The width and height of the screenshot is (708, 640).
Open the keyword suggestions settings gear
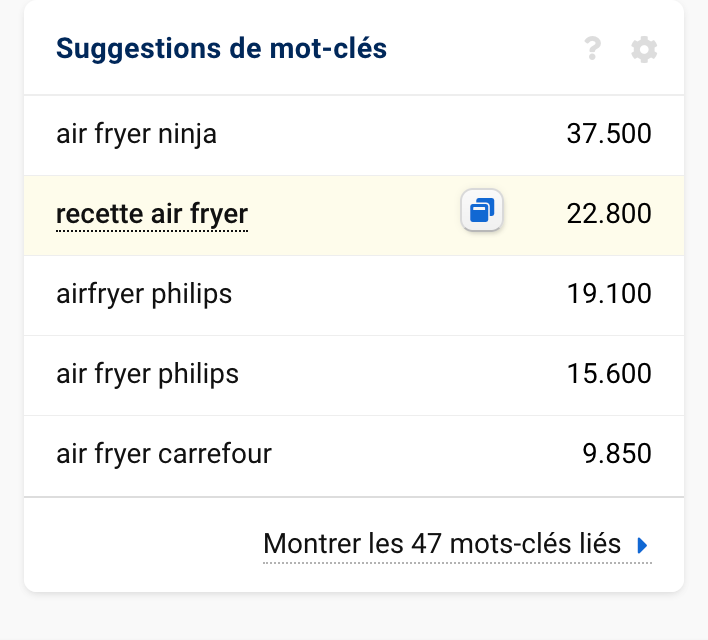(644, 49)
